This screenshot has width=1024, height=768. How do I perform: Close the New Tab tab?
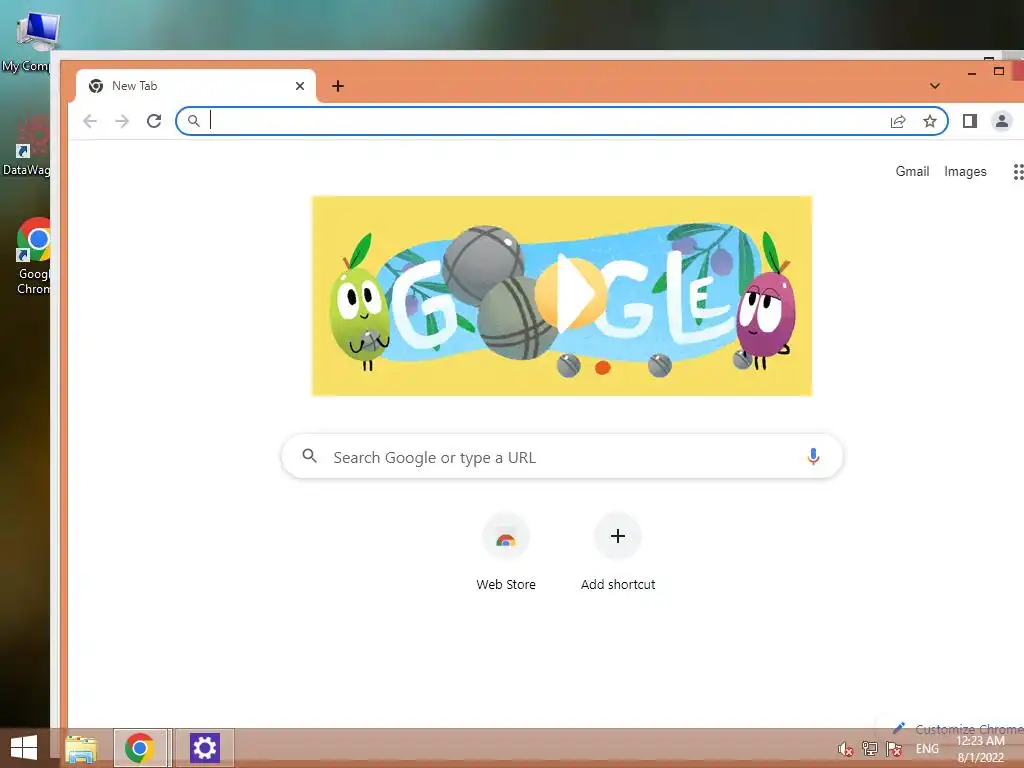coord(300,86)
